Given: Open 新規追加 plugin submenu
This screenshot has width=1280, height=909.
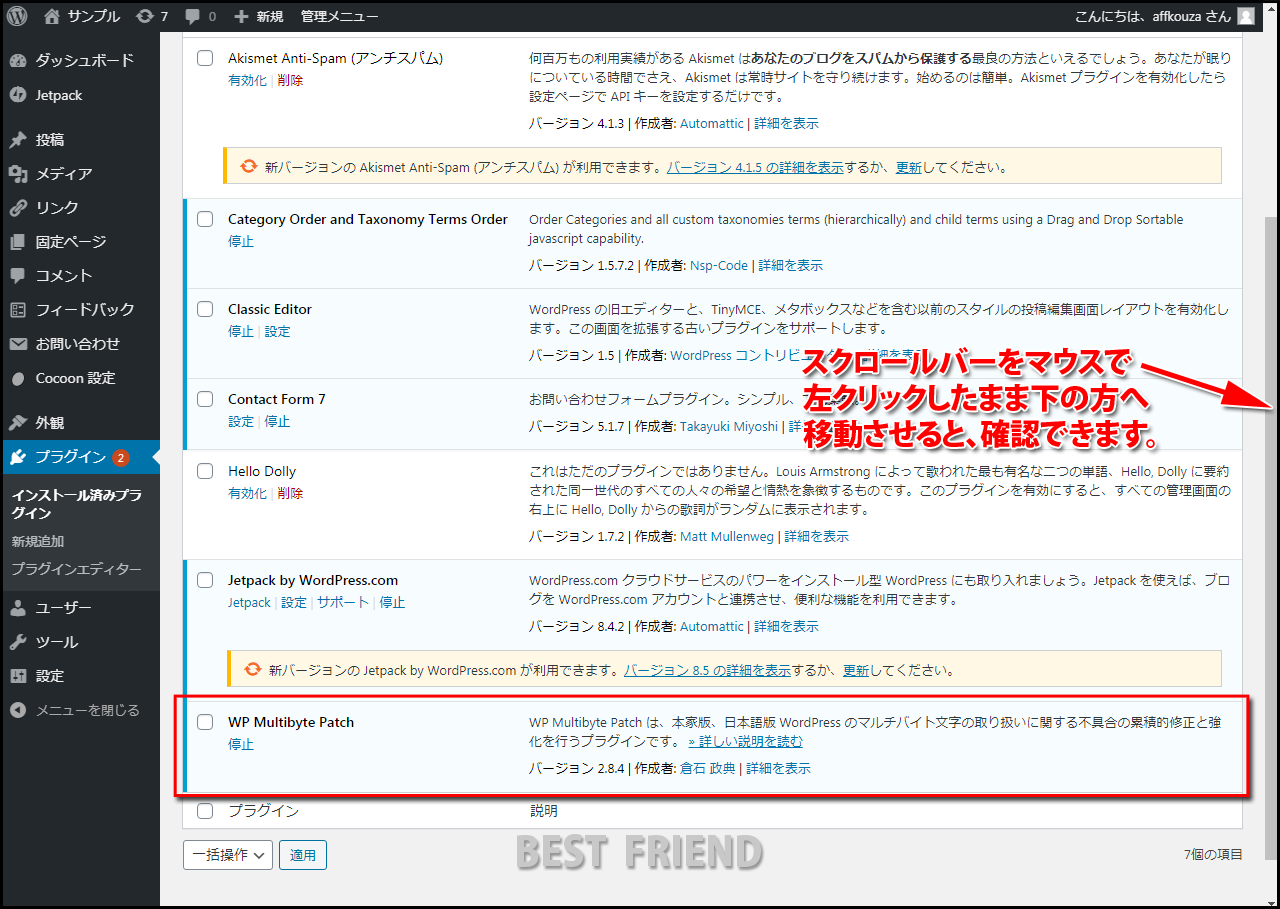Looking at the screenshot, I should point(38,541).
